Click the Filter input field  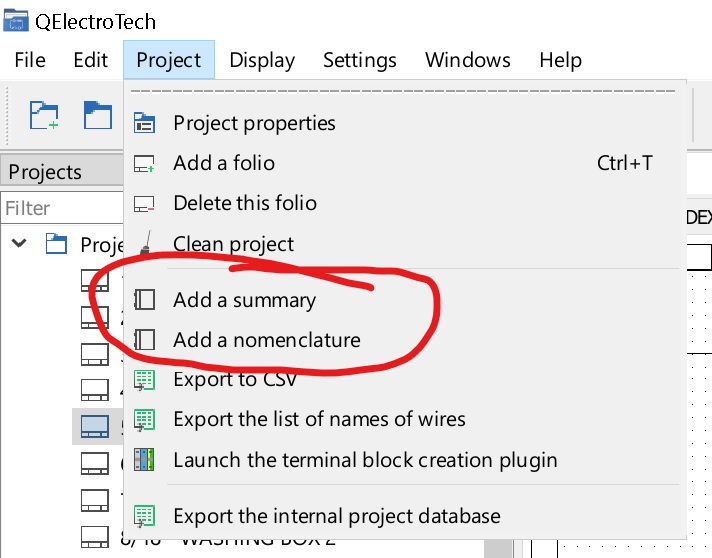[x=60, y=209]
